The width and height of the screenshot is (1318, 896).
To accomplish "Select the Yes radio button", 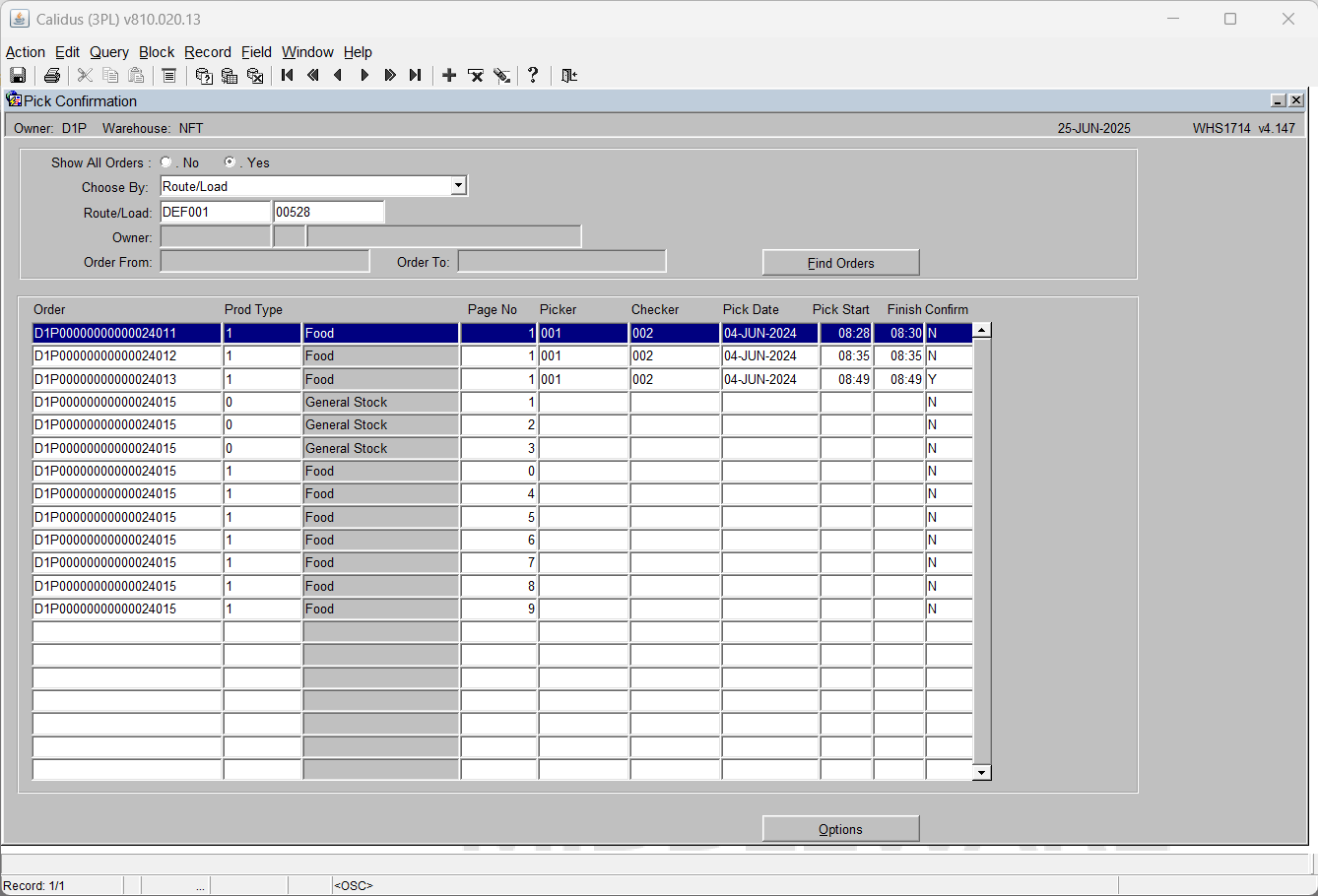I will pos(230,162).
